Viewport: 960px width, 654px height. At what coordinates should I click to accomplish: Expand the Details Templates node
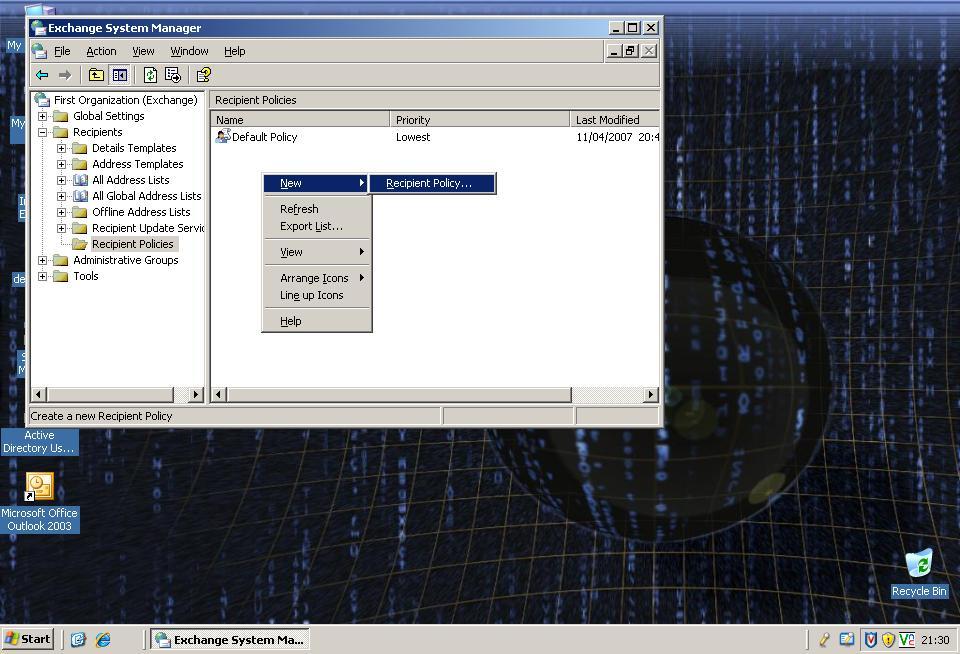[x=61, y=148]
